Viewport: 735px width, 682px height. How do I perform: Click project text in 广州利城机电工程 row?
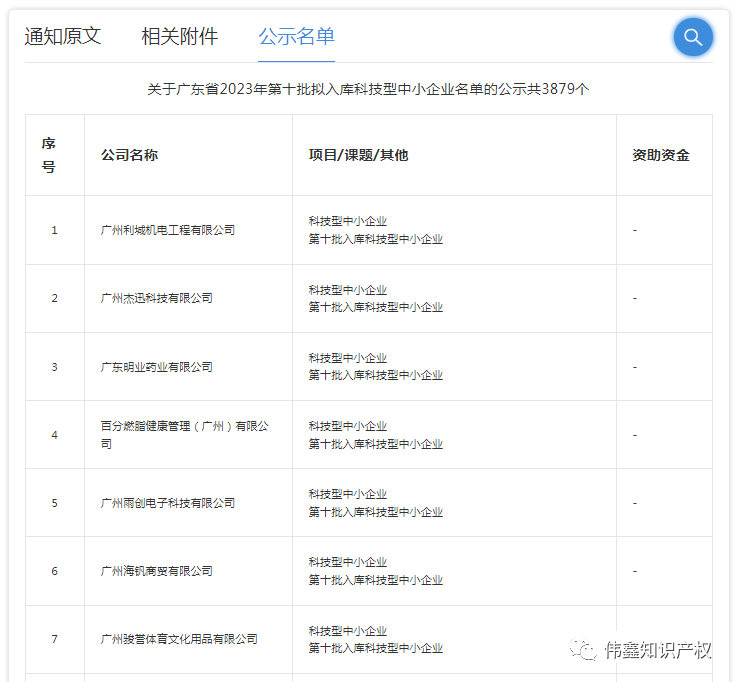(375, 230)
